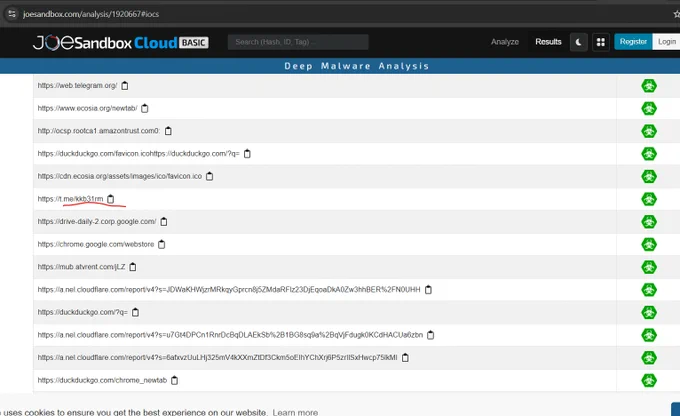This screenshot has width=680, height=416.
Task: Click green reputation icon for web.telegram.org row
Action: (x=649, y=86)
